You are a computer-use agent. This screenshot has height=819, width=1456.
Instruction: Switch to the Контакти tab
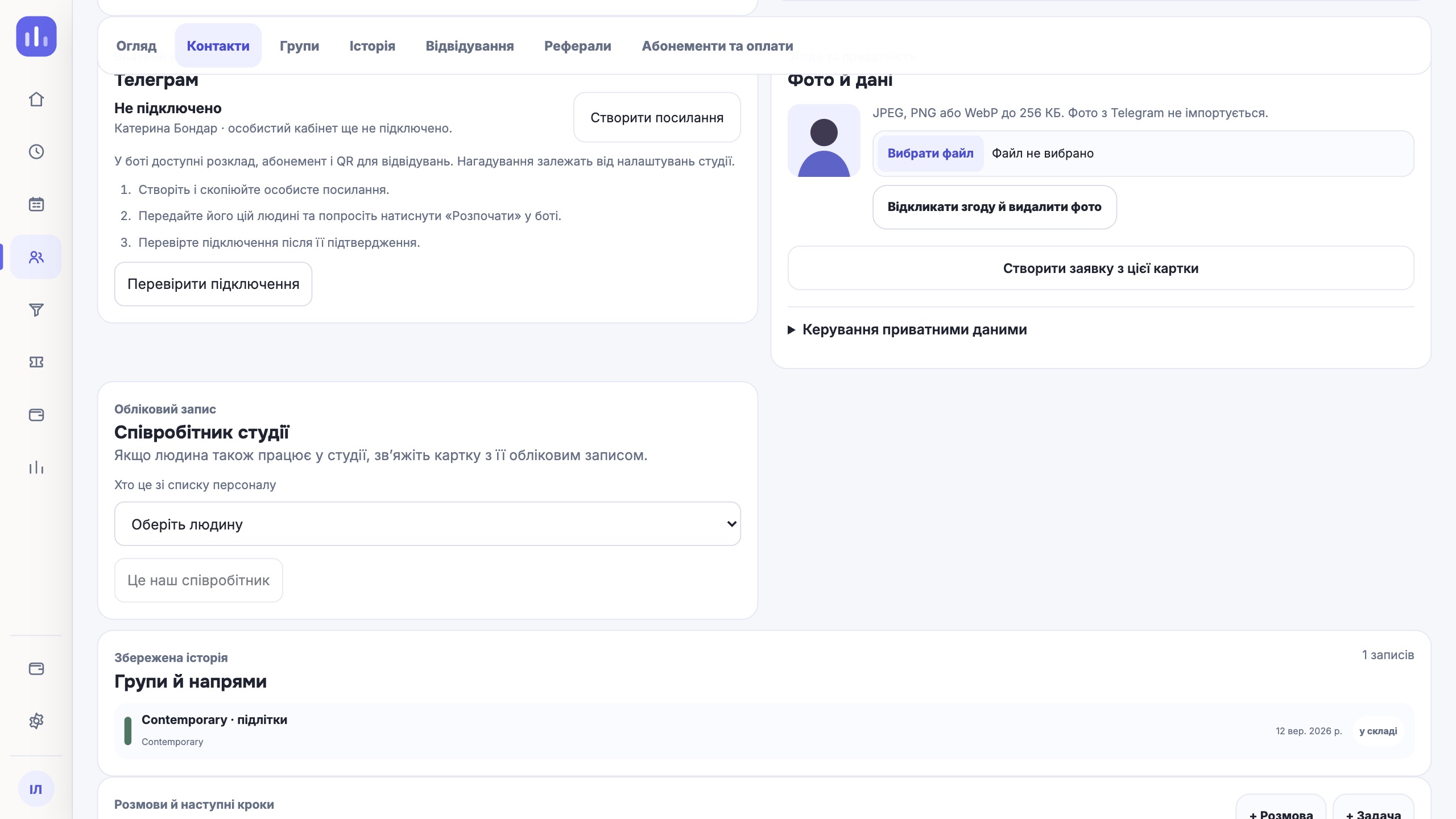(218, 45)
